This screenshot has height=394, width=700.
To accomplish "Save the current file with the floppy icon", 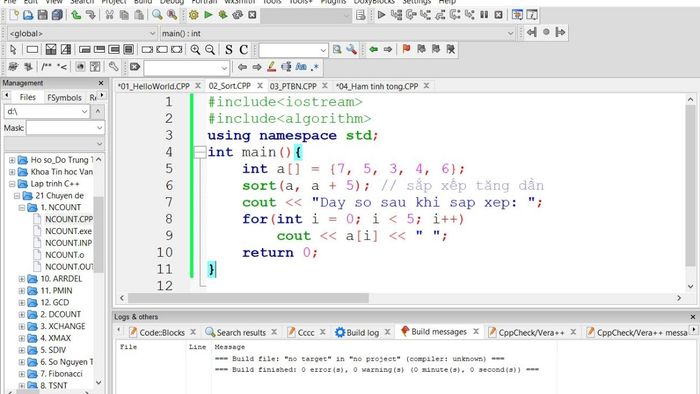I will click(x=42, y=15).
